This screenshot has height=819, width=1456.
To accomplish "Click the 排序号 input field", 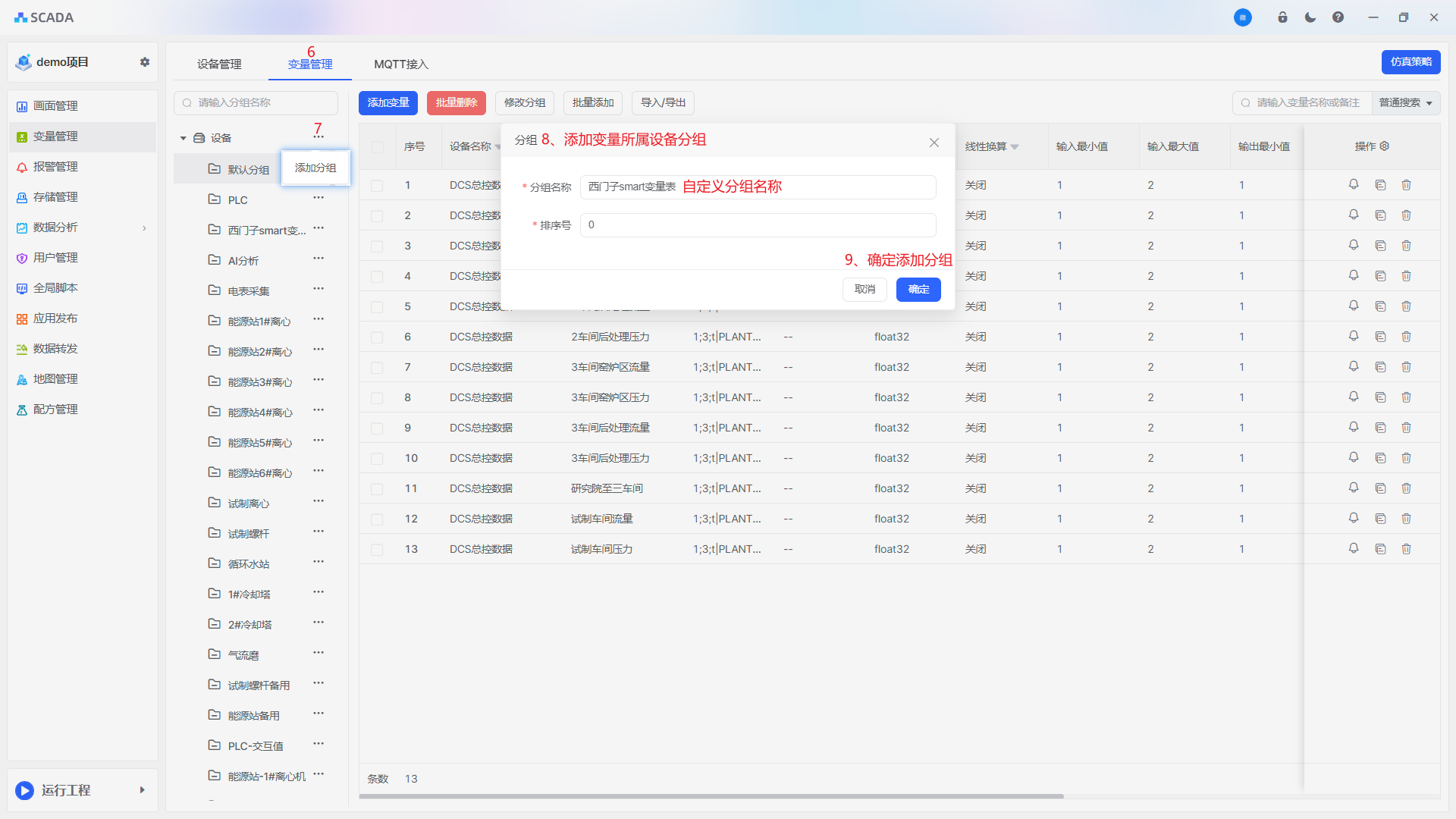I will click(x=758, y=225).
